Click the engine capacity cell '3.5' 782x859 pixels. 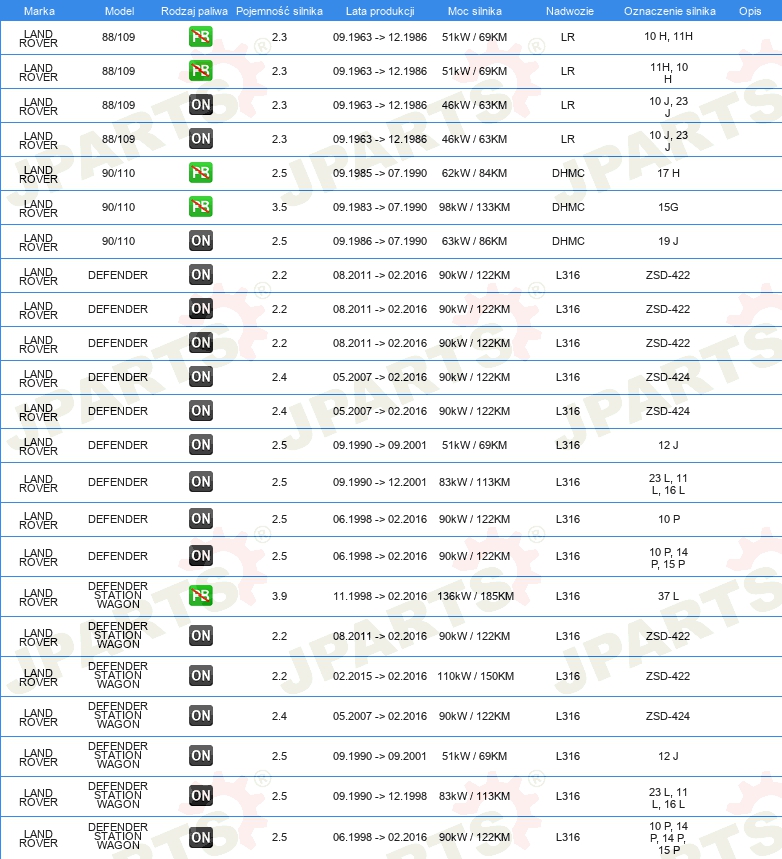(279, 207)
